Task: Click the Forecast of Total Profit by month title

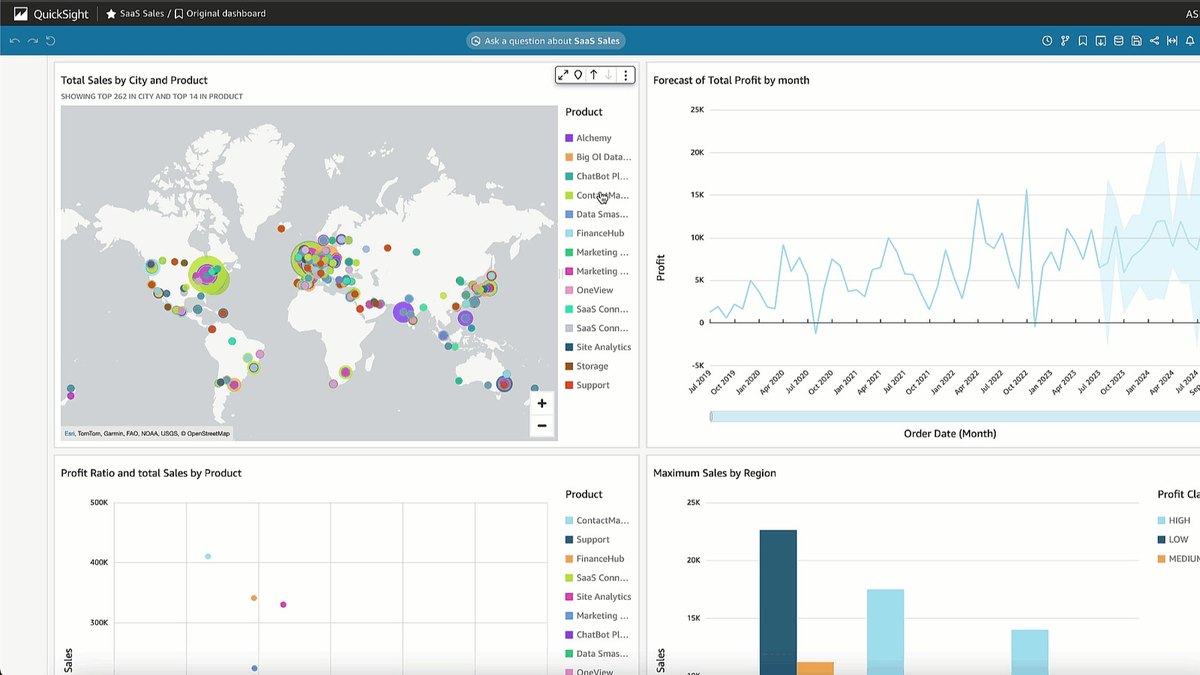Action: point(731,80)
